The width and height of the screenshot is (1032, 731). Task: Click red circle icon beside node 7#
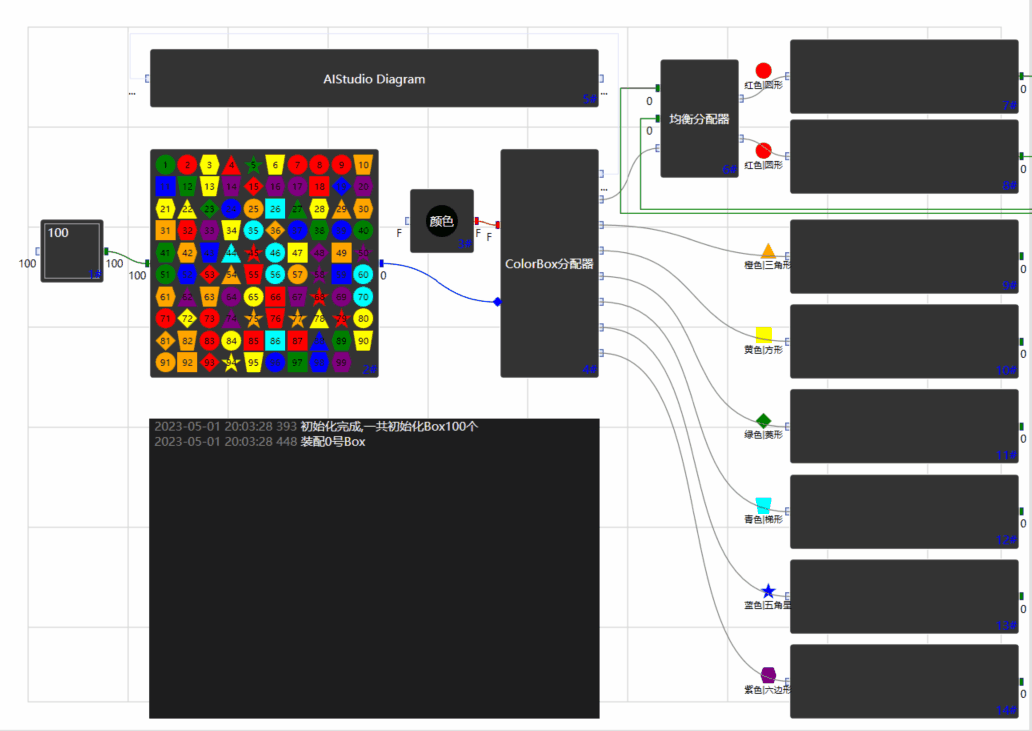764,71
